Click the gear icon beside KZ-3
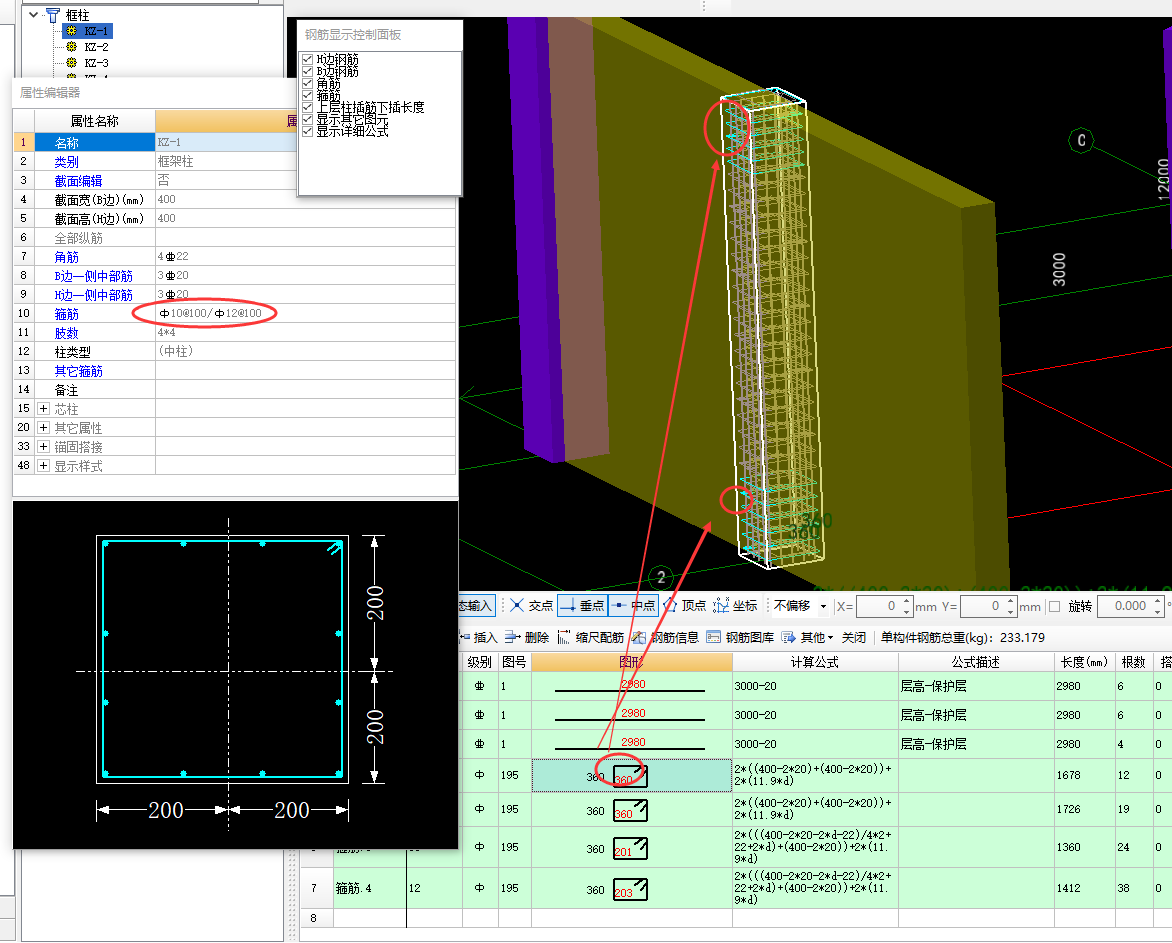Screen dimensions: 1172x943 [71, 63]
